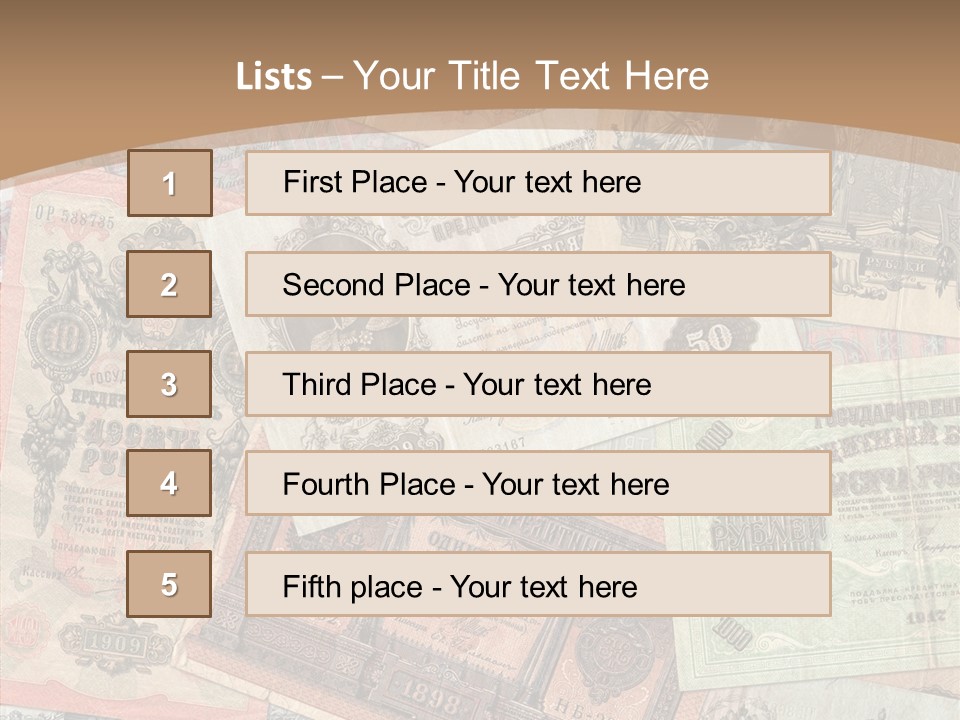Click 'Your text here' in Second Place bar

(591, 285)
